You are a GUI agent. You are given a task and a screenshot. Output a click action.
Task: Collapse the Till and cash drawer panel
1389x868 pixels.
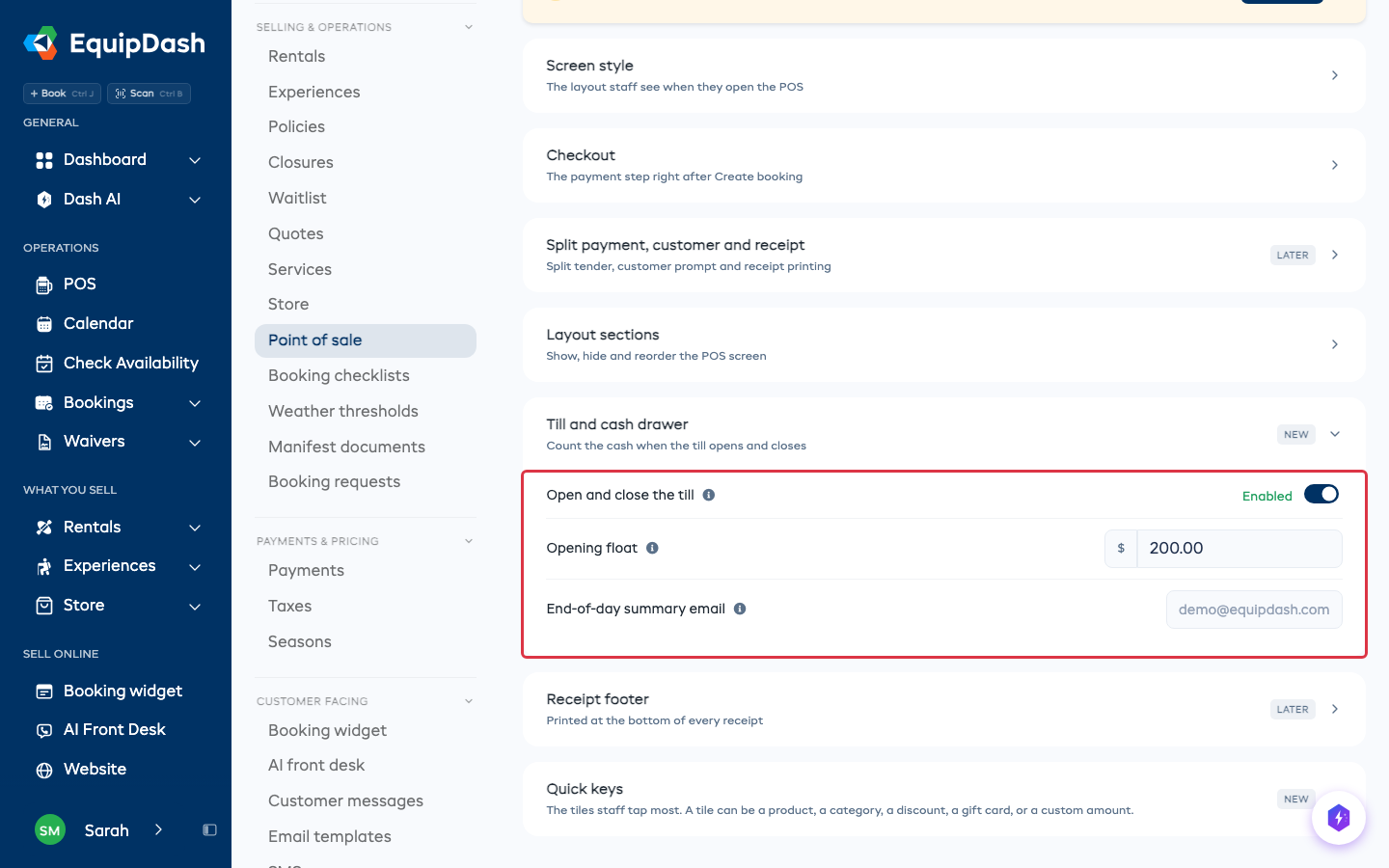point(1335,434)
